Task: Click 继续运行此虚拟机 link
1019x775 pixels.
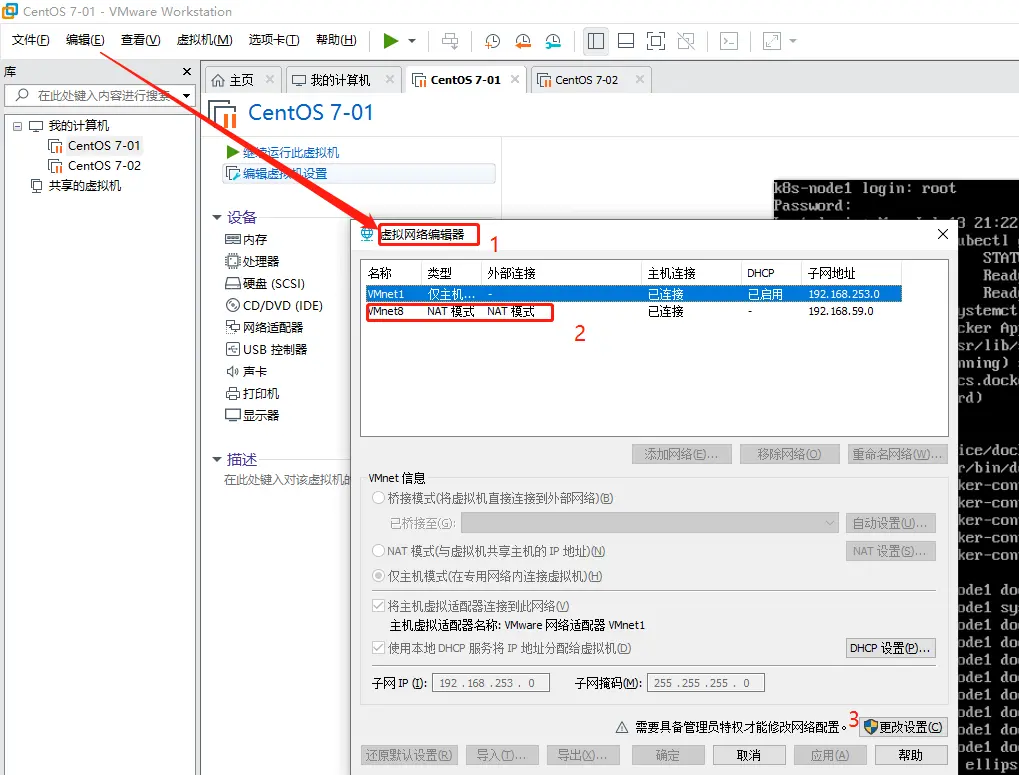Action: [290, 153]
